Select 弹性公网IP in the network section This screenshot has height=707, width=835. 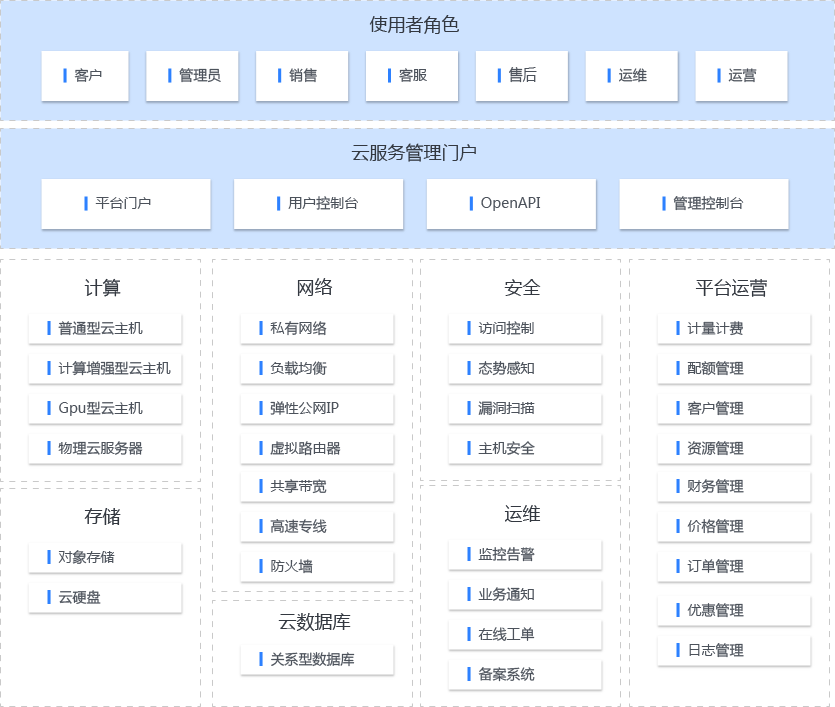click(317, 409)
